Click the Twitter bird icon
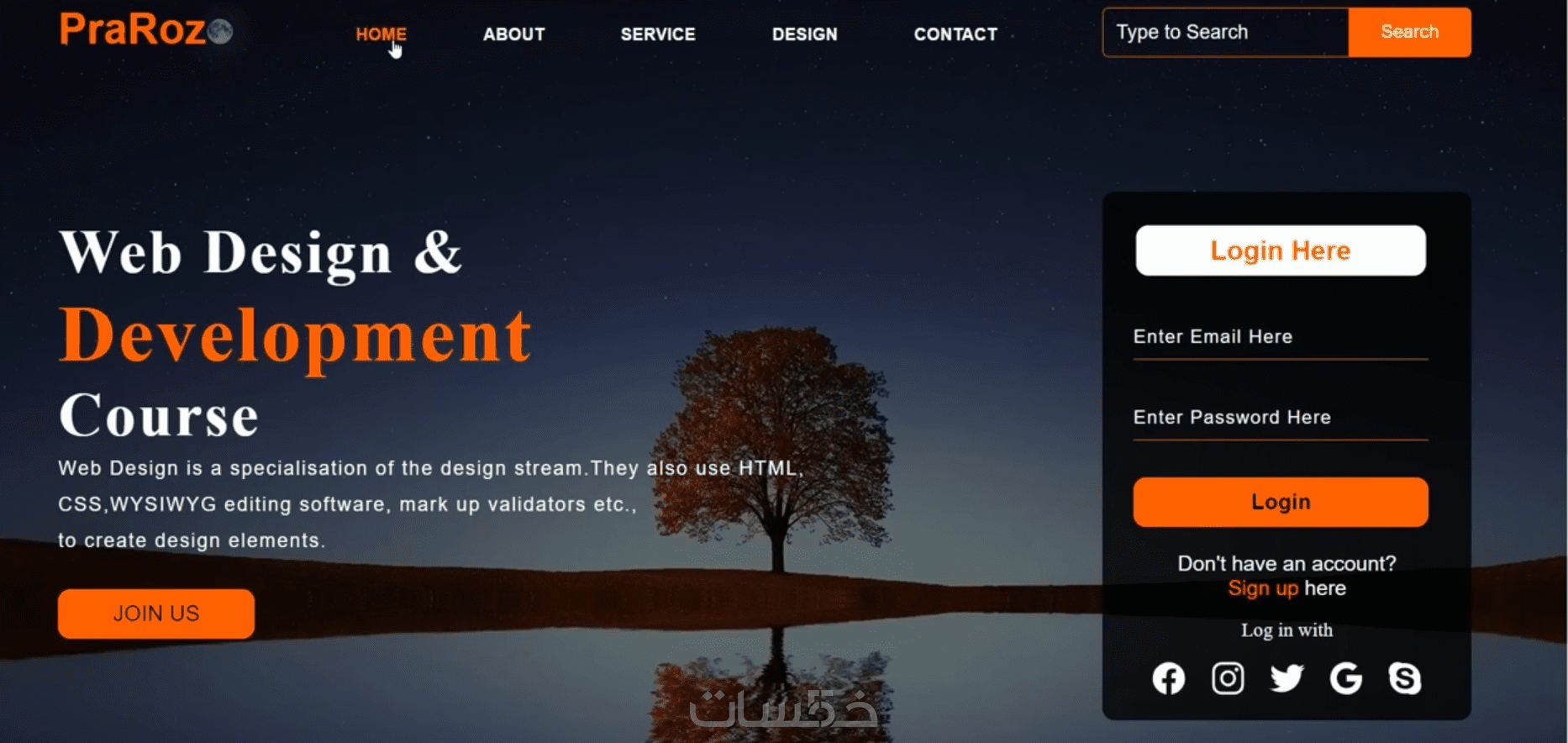1568x743 pixels. [1286, 677]
